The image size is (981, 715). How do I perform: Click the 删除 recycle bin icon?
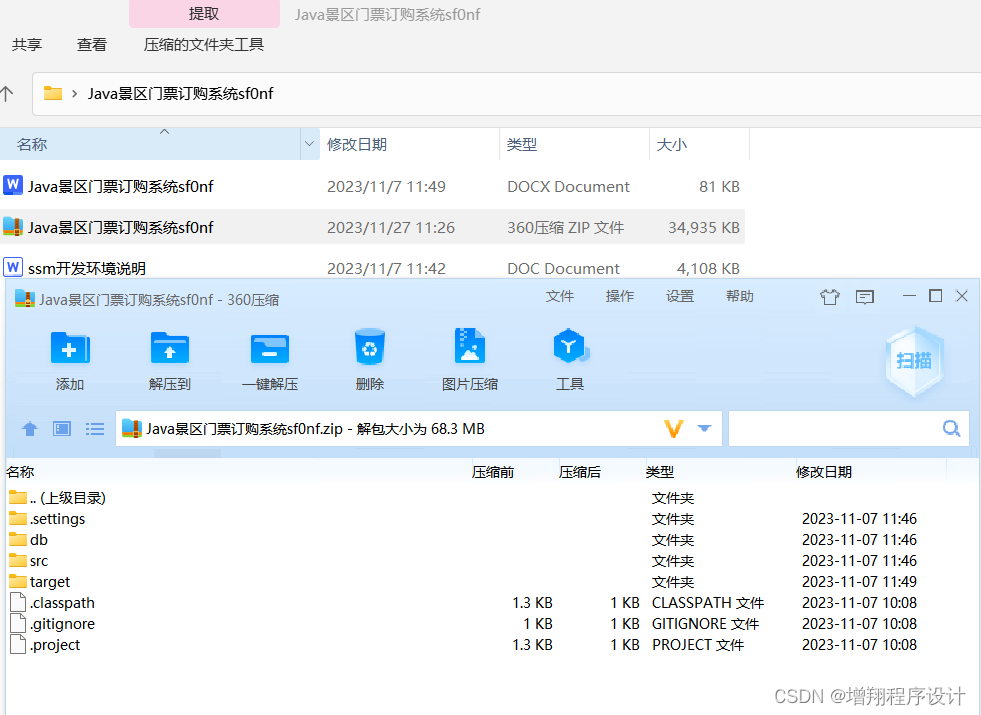(x=370, y=347)
